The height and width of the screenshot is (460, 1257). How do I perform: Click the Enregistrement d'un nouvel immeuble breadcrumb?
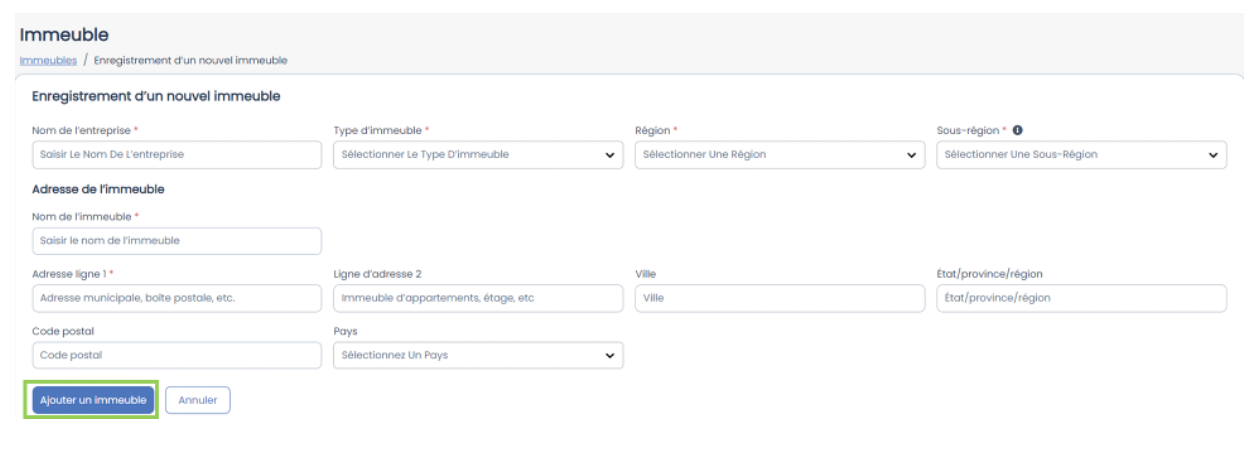191,60
